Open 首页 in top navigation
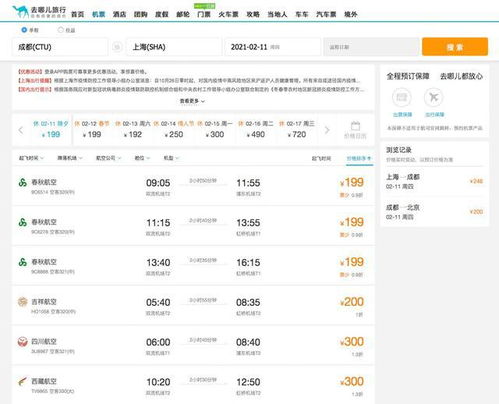Screen dimensions: 499x404 pyautogui.click(x=78, y=14)
